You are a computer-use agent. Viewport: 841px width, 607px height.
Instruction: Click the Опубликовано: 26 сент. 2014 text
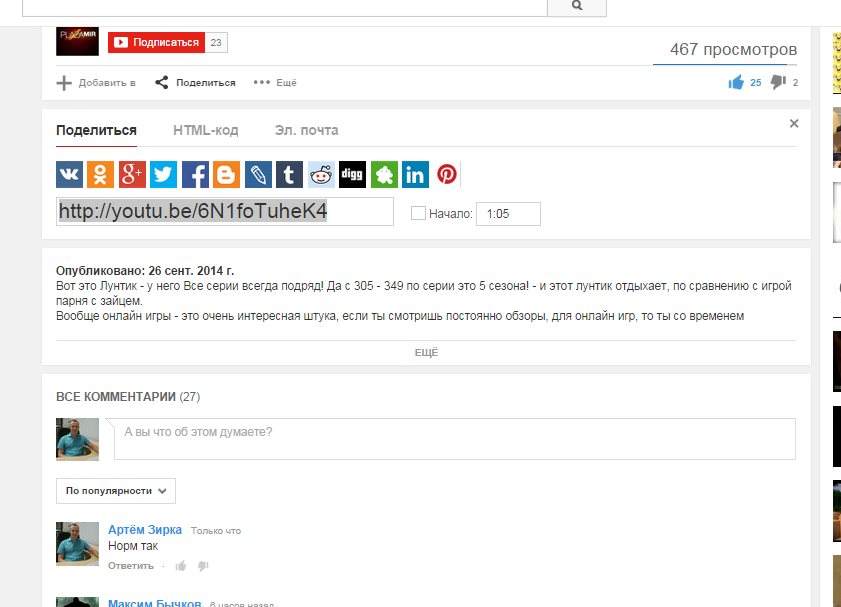click(x=145, y=271)
